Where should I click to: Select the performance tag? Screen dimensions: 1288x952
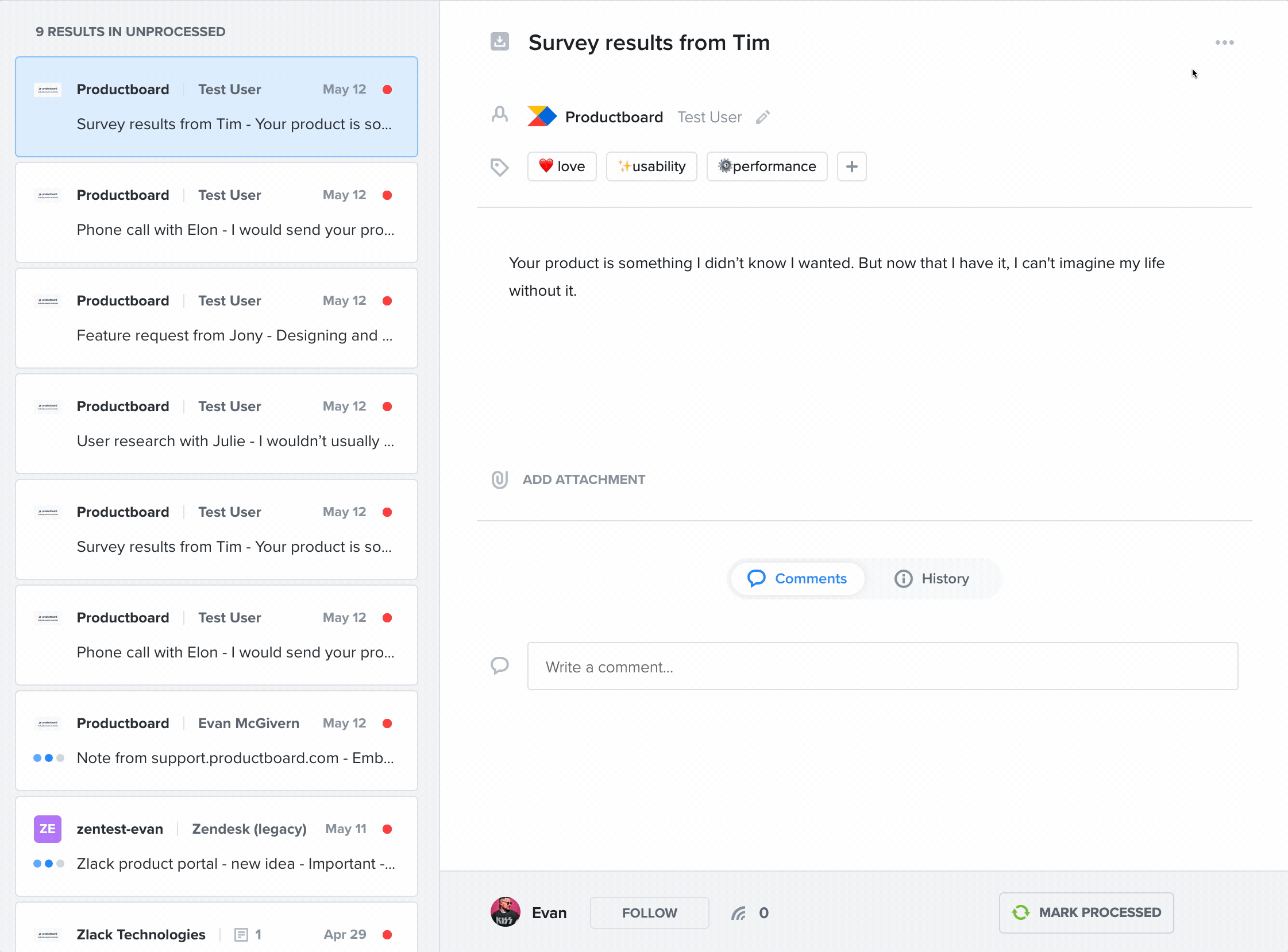click(x=767, y=167)
